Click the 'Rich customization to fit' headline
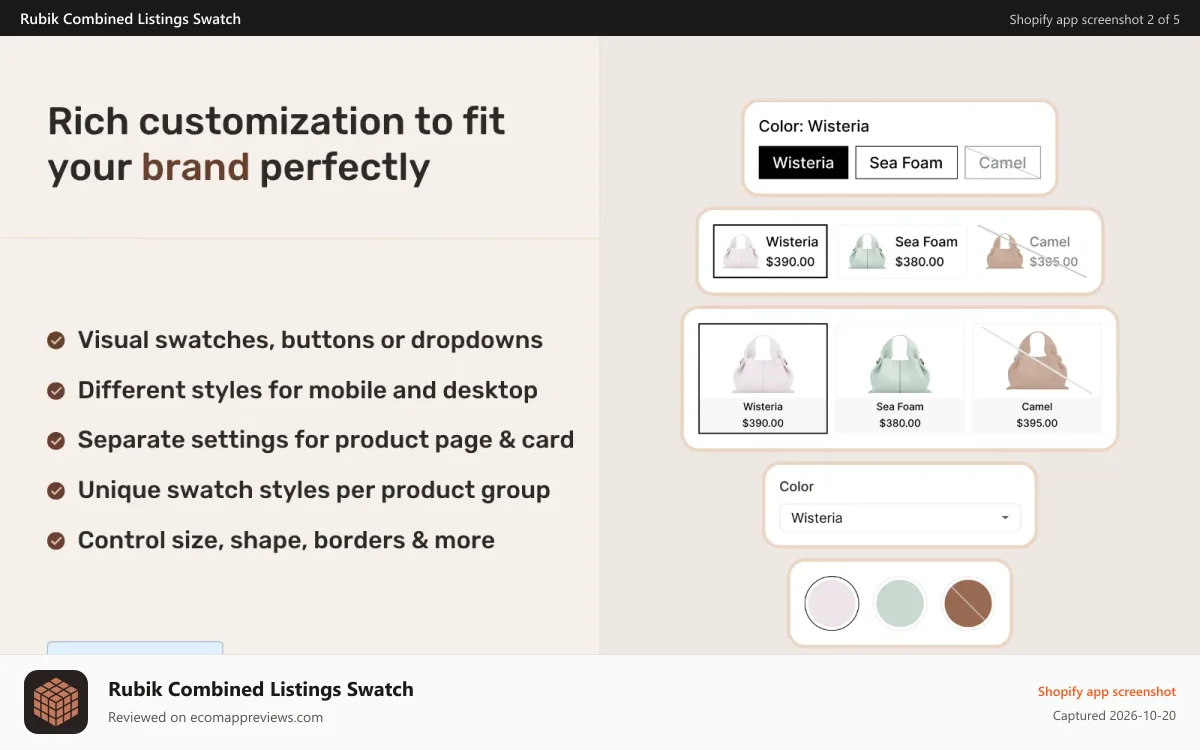Viewport: 1200px width, 750px height. tap(277, 122)
